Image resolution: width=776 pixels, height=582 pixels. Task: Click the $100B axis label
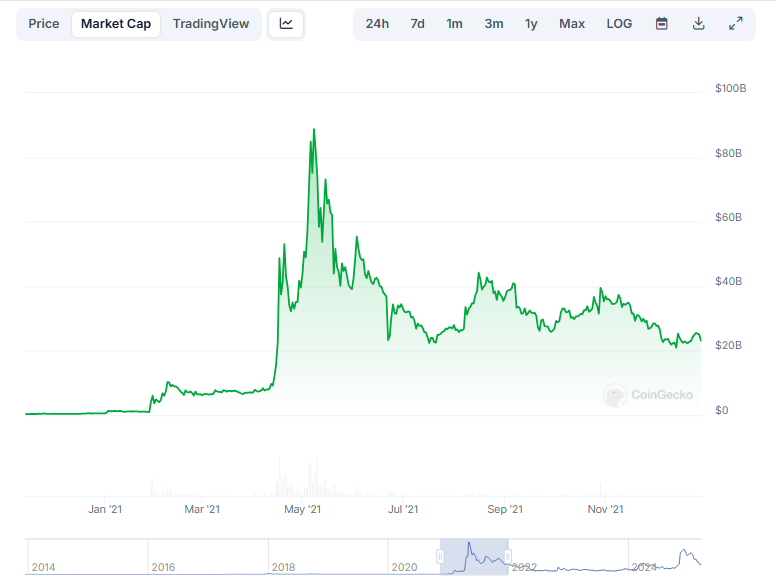730,89
